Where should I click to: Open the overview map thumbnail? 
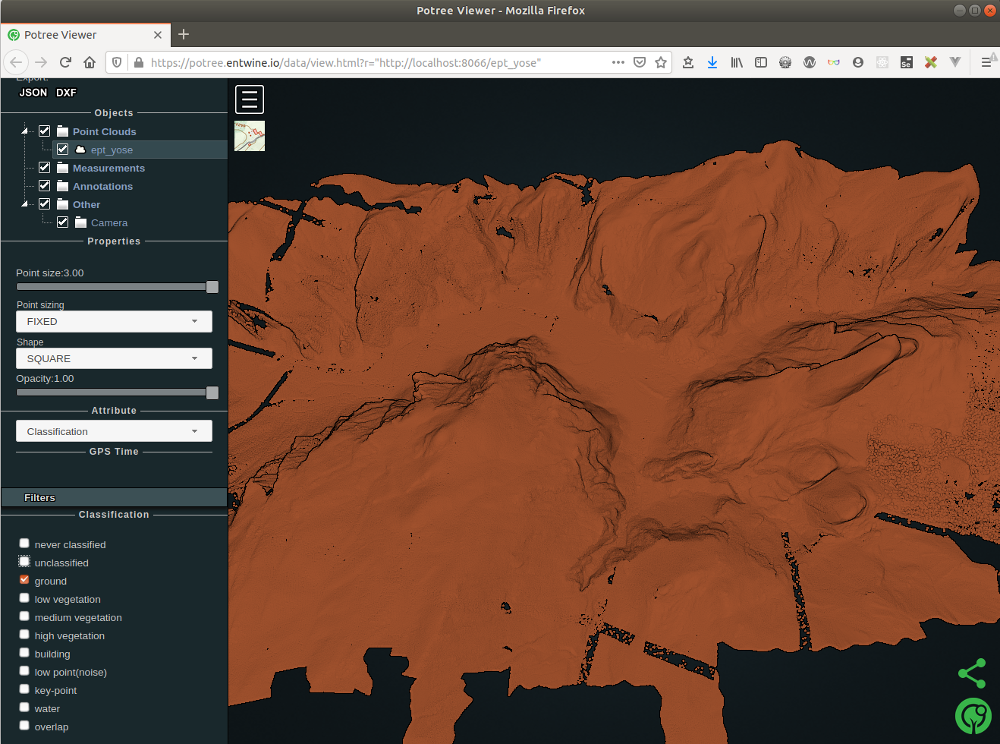click(x=249, y=136)
